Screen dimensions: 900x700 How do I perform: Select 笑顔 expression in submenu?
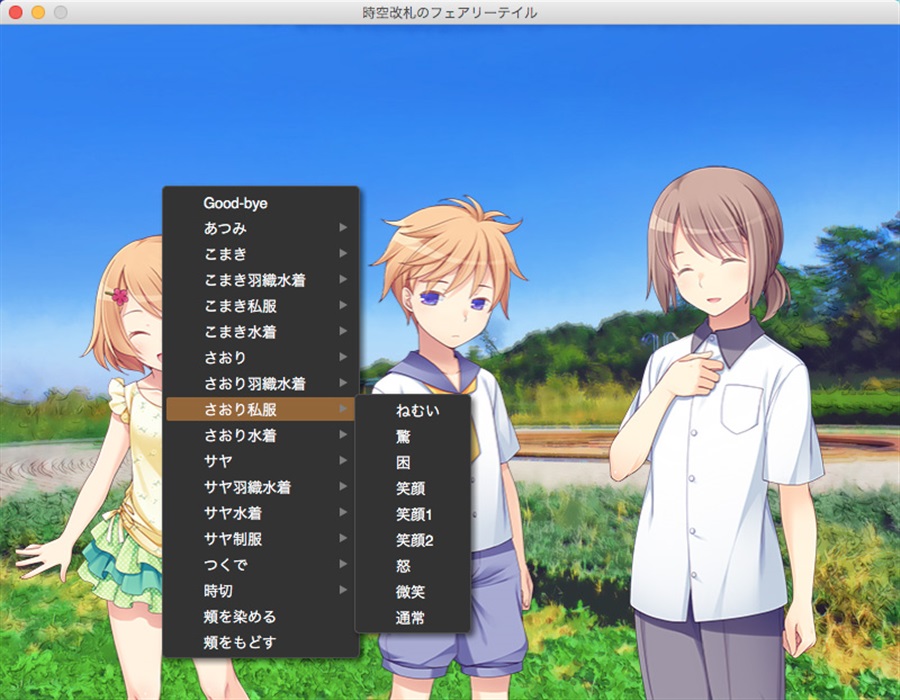click(413, 488)
